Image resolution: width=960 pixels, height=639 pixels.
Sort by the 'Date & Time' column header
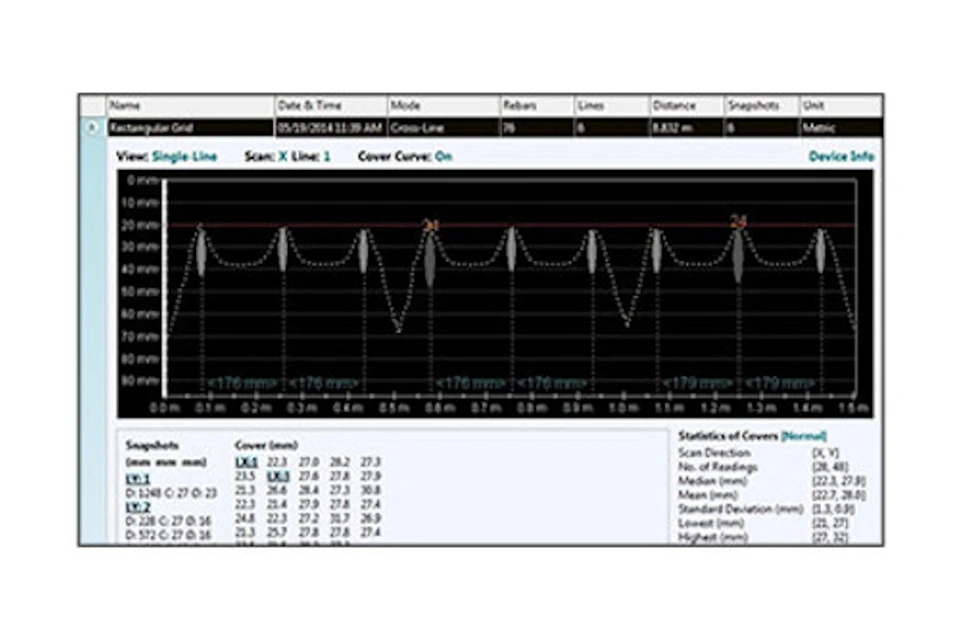331,105
